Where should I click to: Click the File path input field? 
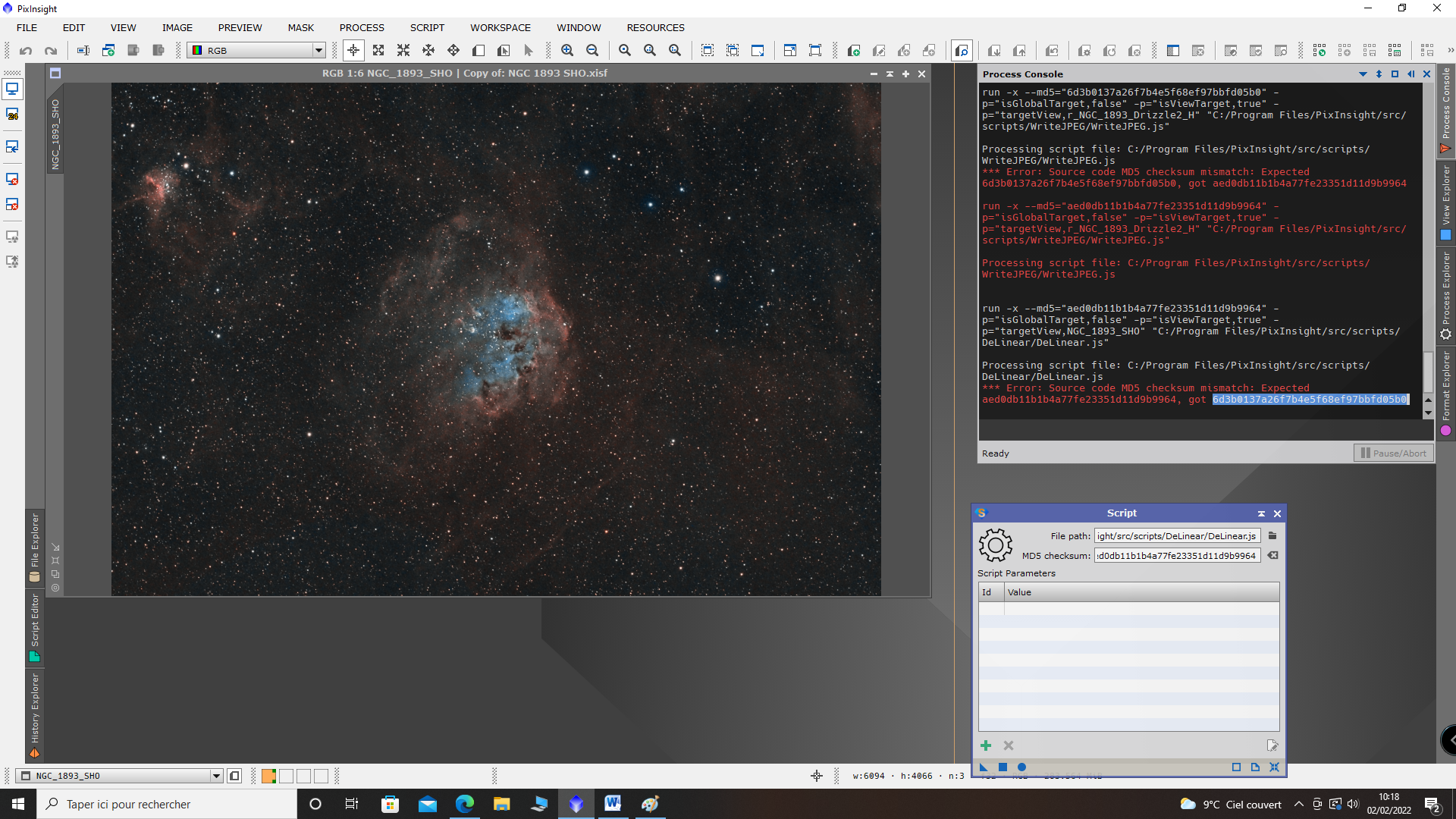pyautogui.click(x=1177, y=535)
